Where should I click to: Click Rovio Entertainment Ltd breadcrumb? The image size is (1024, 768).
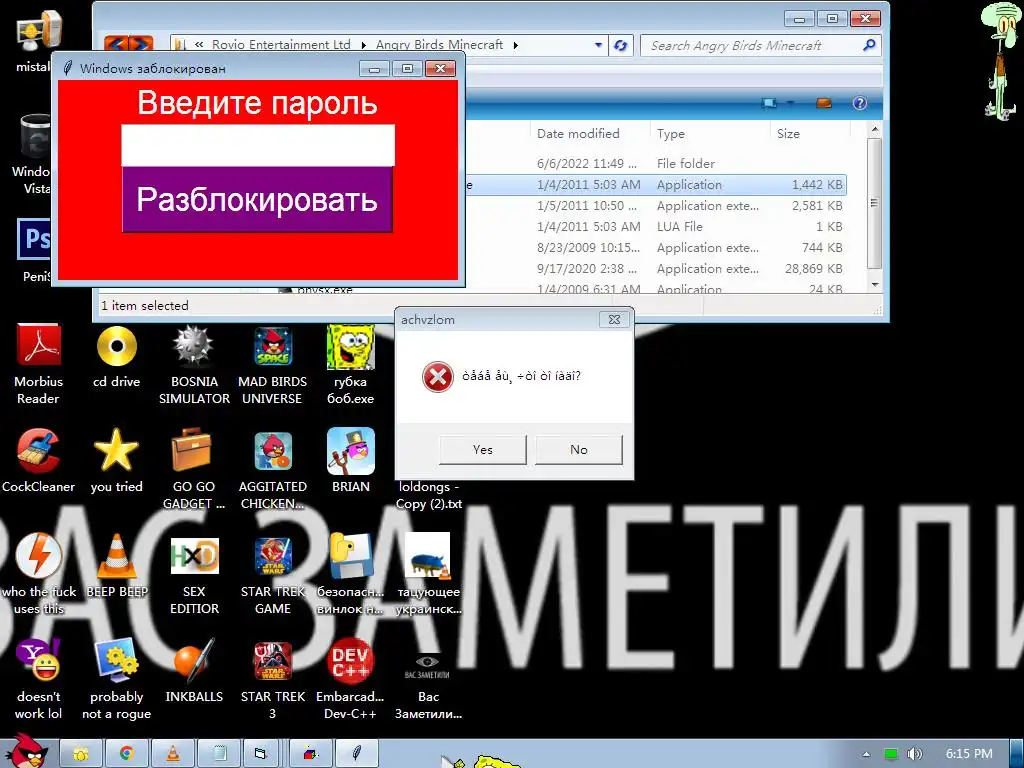281,44
